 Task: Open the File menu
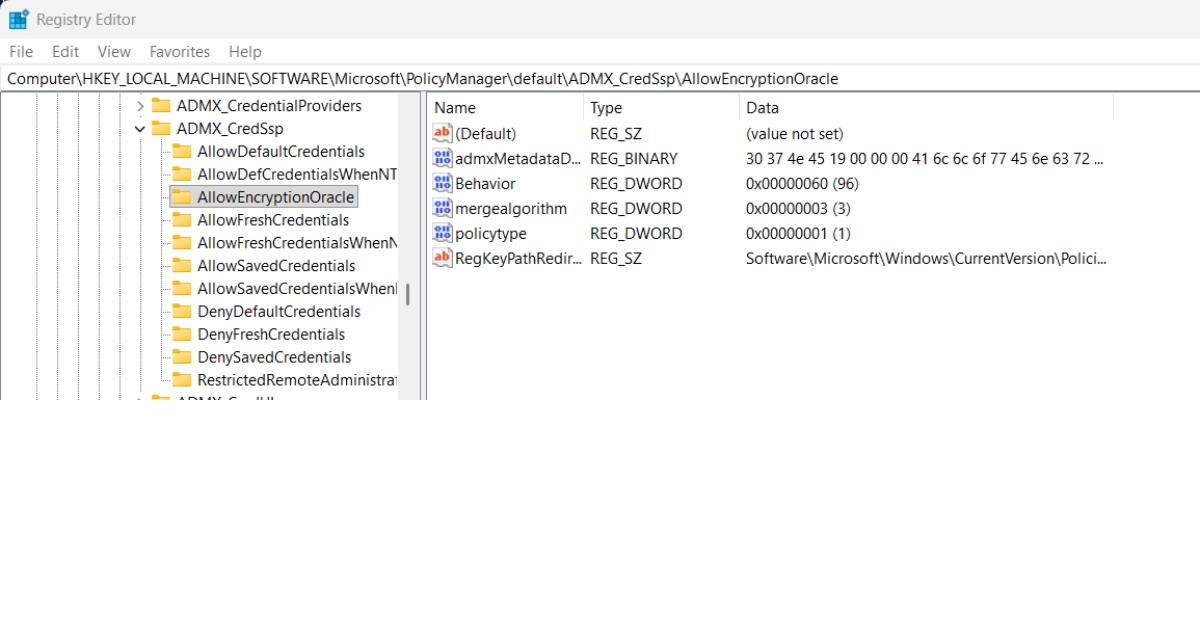tap(20, 51)
